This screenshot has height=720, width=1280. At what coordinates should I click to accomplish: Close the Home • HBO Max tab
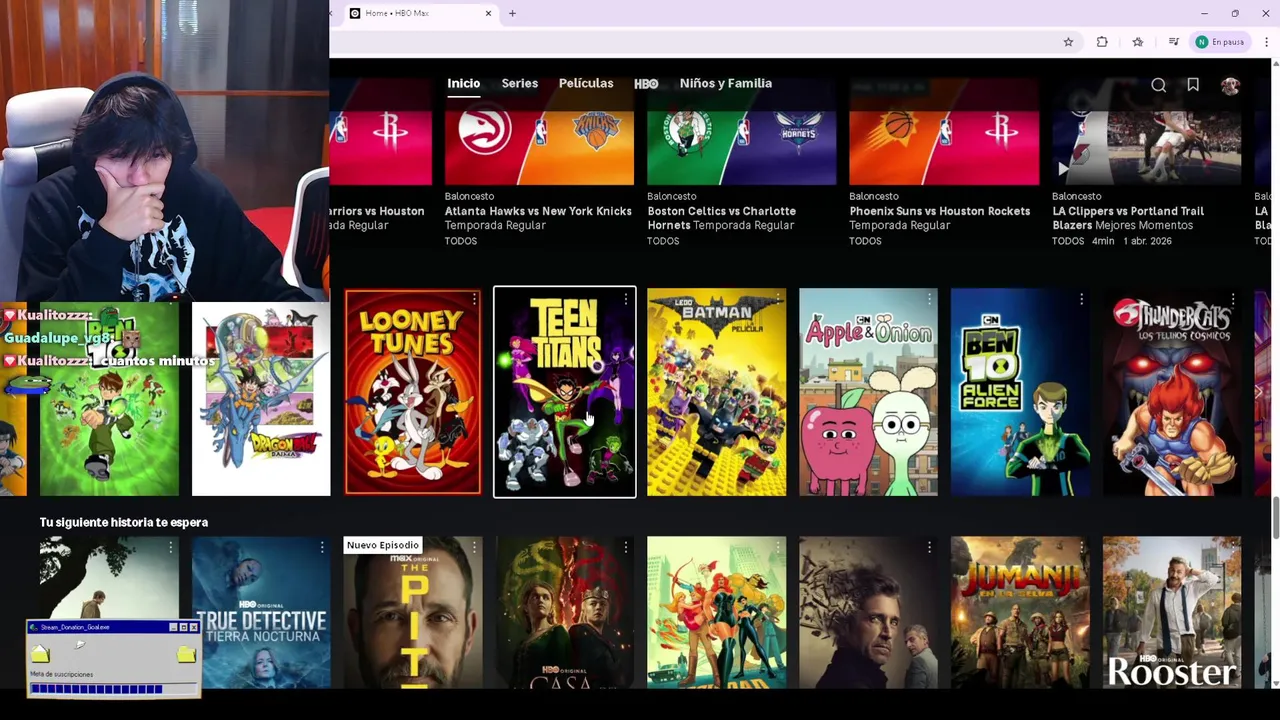pyautogui.click(x=488, y=13)
